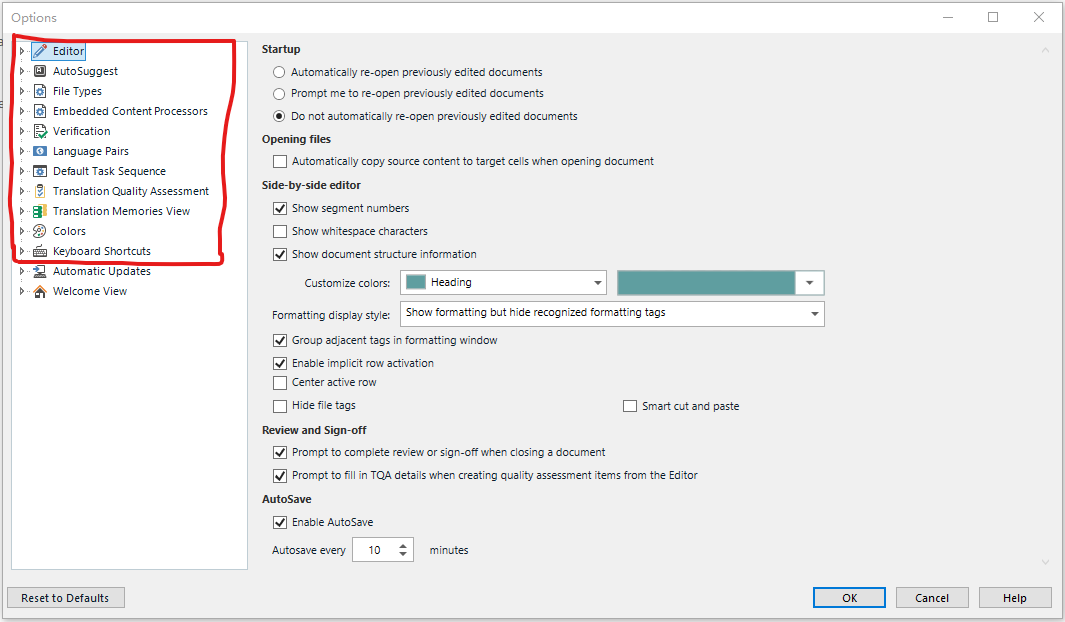
Task: Toggle Enable AutoSave checkbox
Action: pyautogui.click(x=280, y=522)
